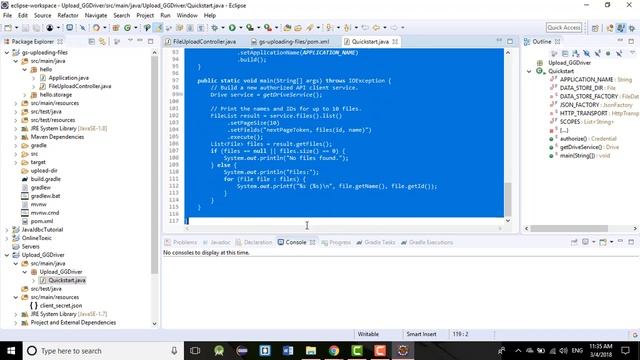Screen dimensions: 640x360
Task: Open File Explorer from the taskbar
Action: tap(311, 351)
